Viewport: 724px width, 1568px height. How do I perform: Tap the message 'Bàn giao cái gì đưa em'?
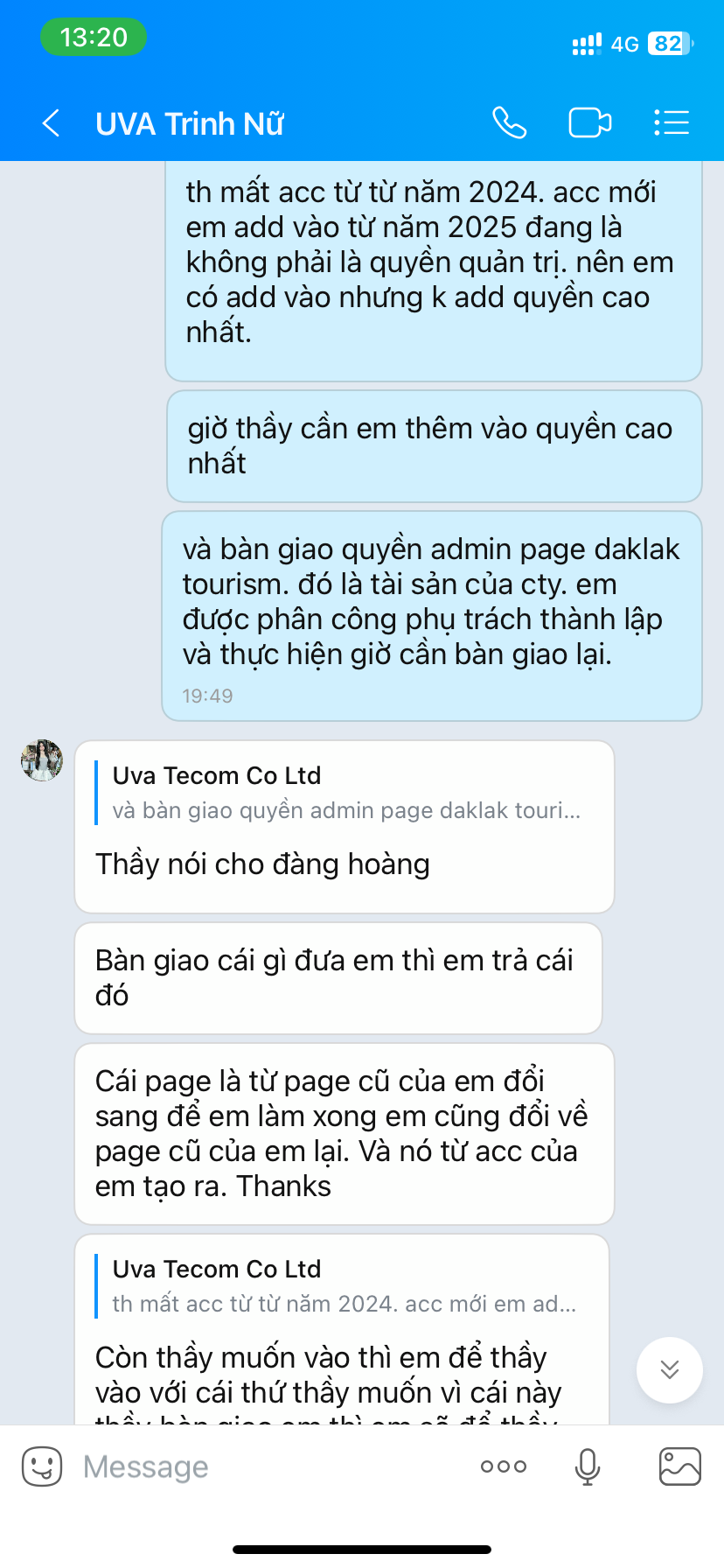(338, 978)
